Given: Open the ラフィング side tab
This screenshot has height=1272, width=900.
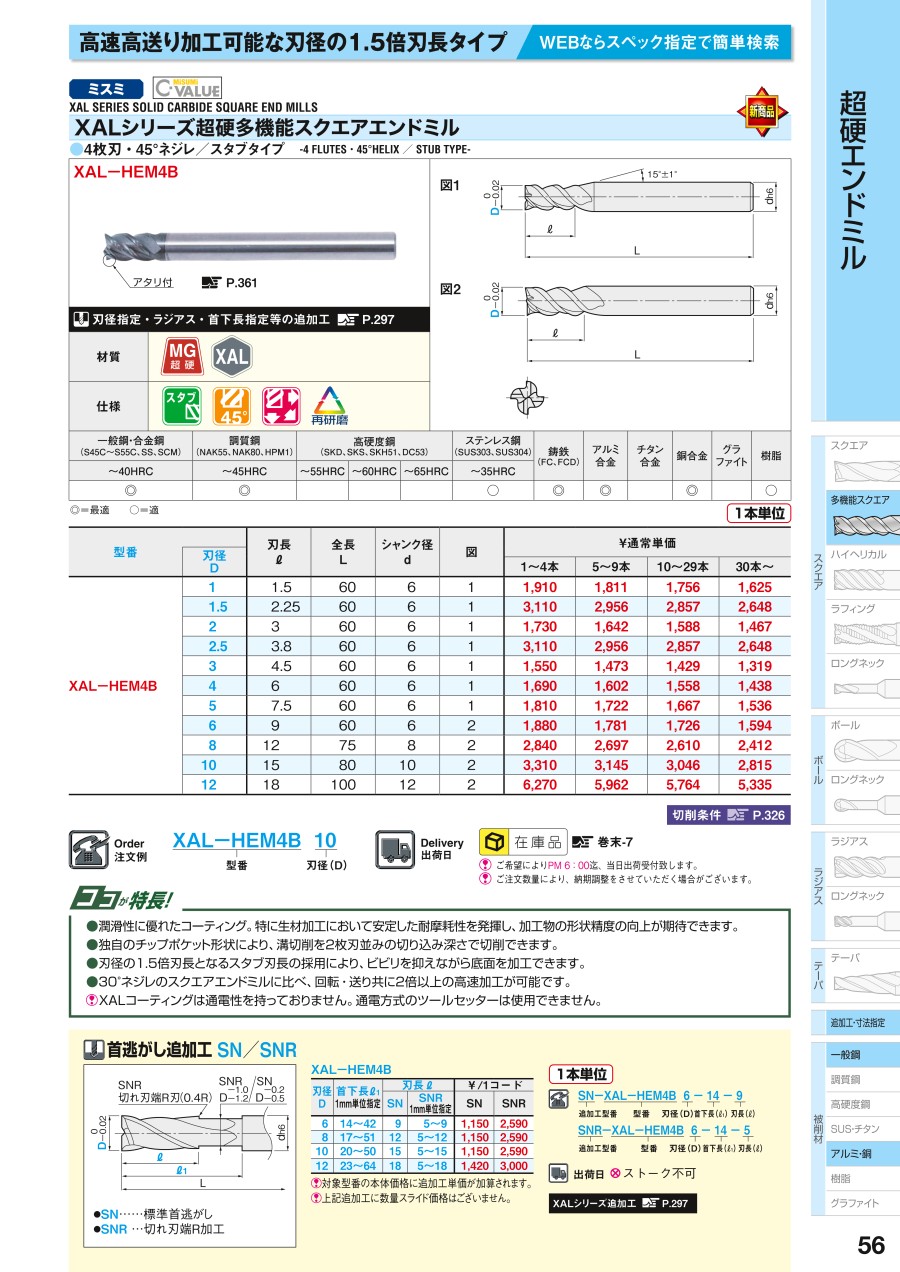Looking at the screenshot, I should pos(856,623).
